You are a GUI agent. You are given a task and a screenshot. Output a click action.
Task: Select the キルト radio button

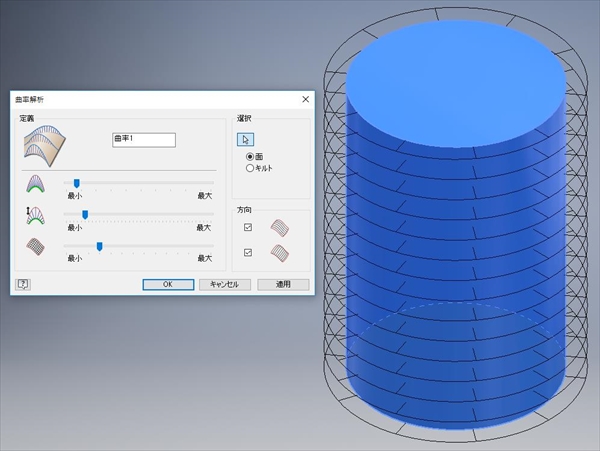[x=250, y=169]
